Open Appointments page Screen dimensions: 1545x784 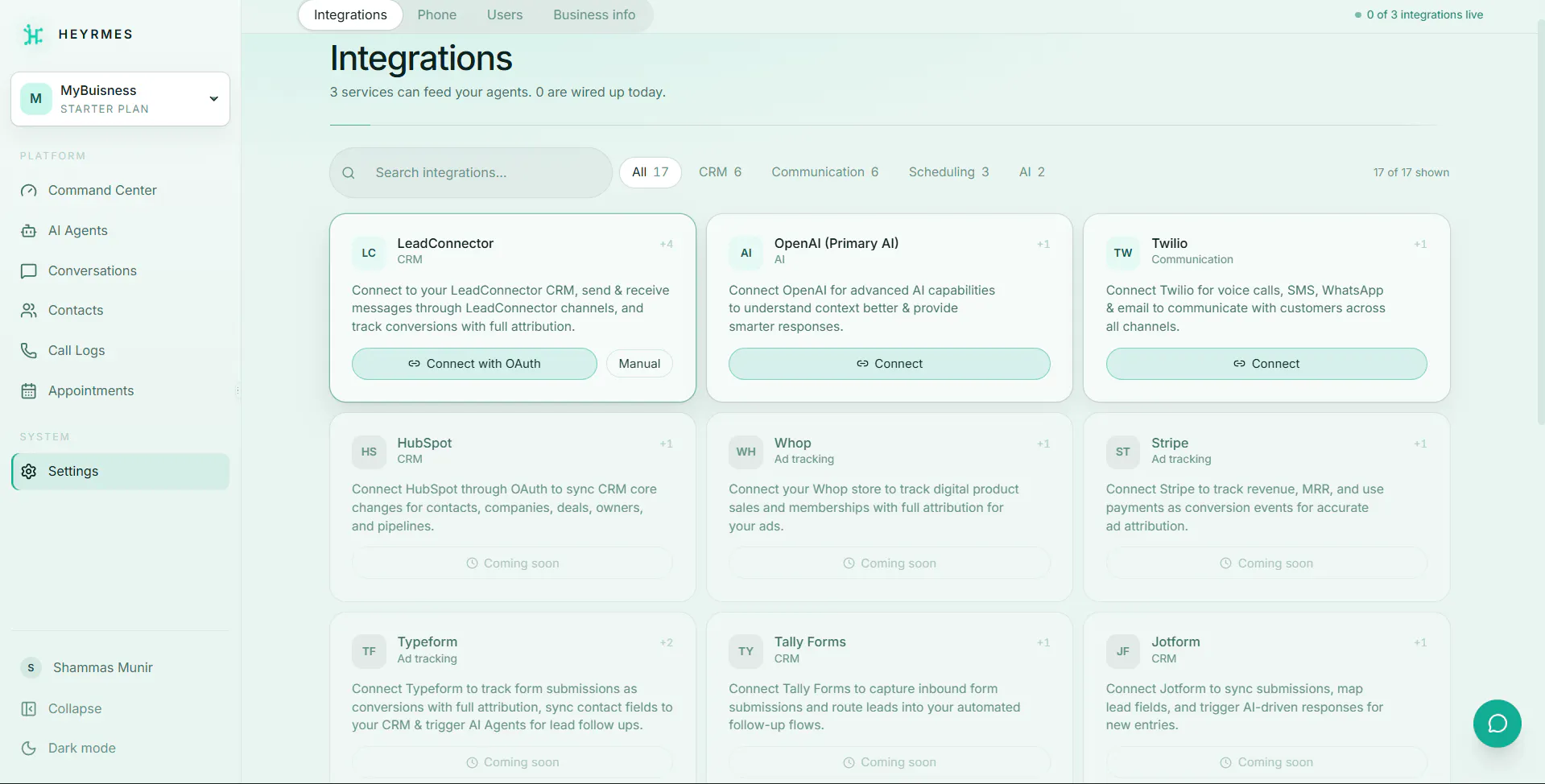tap(121, 391)
